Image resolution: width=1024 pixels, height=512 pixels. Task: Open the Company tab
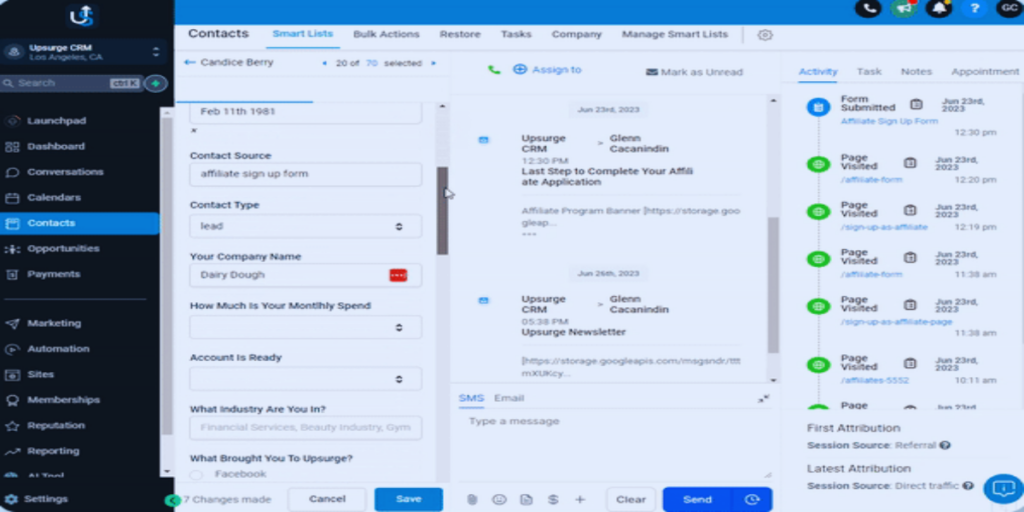(577, 34)
